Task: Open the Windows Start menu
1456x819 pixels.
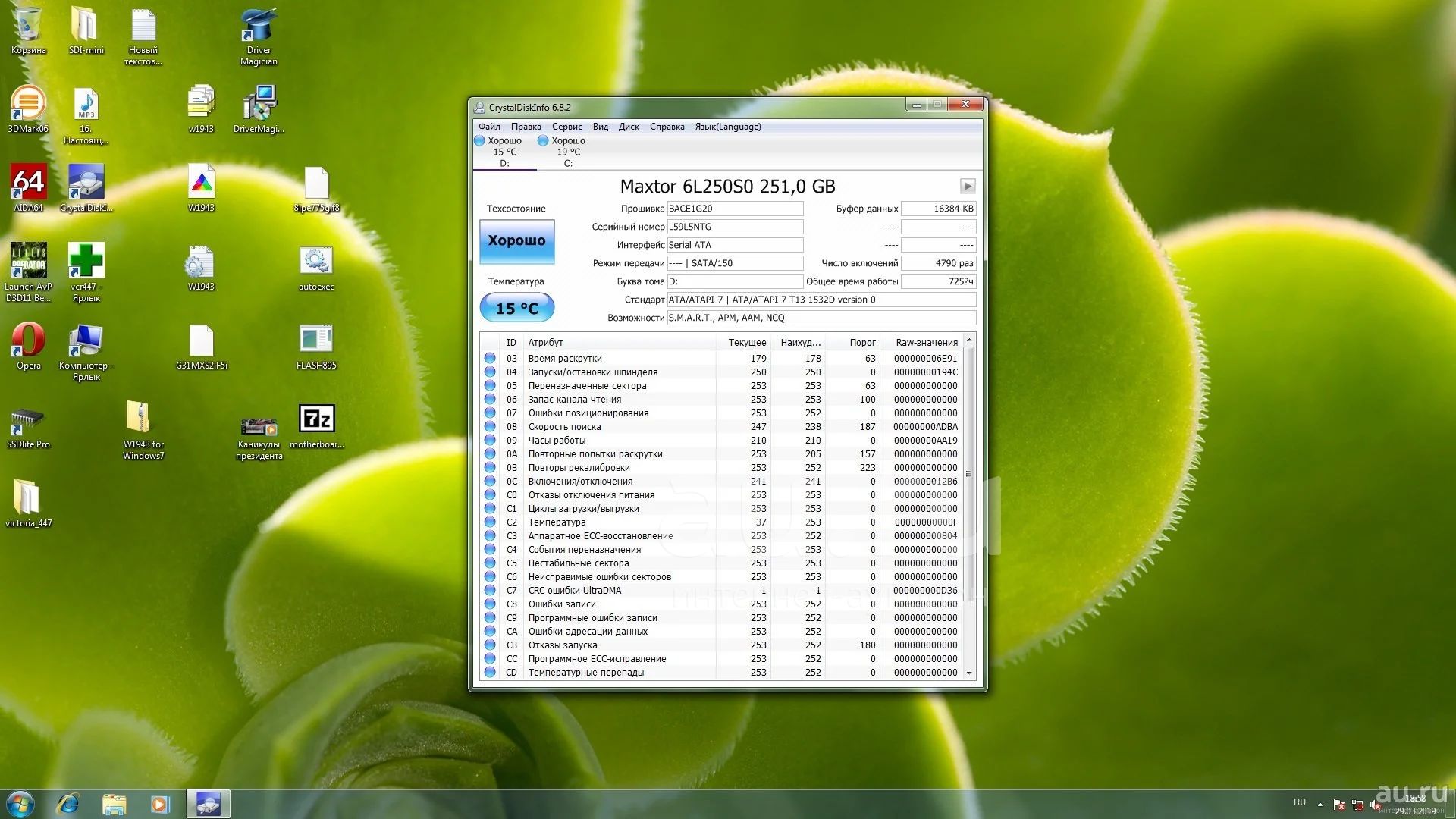Action: [x=20, y=804]
